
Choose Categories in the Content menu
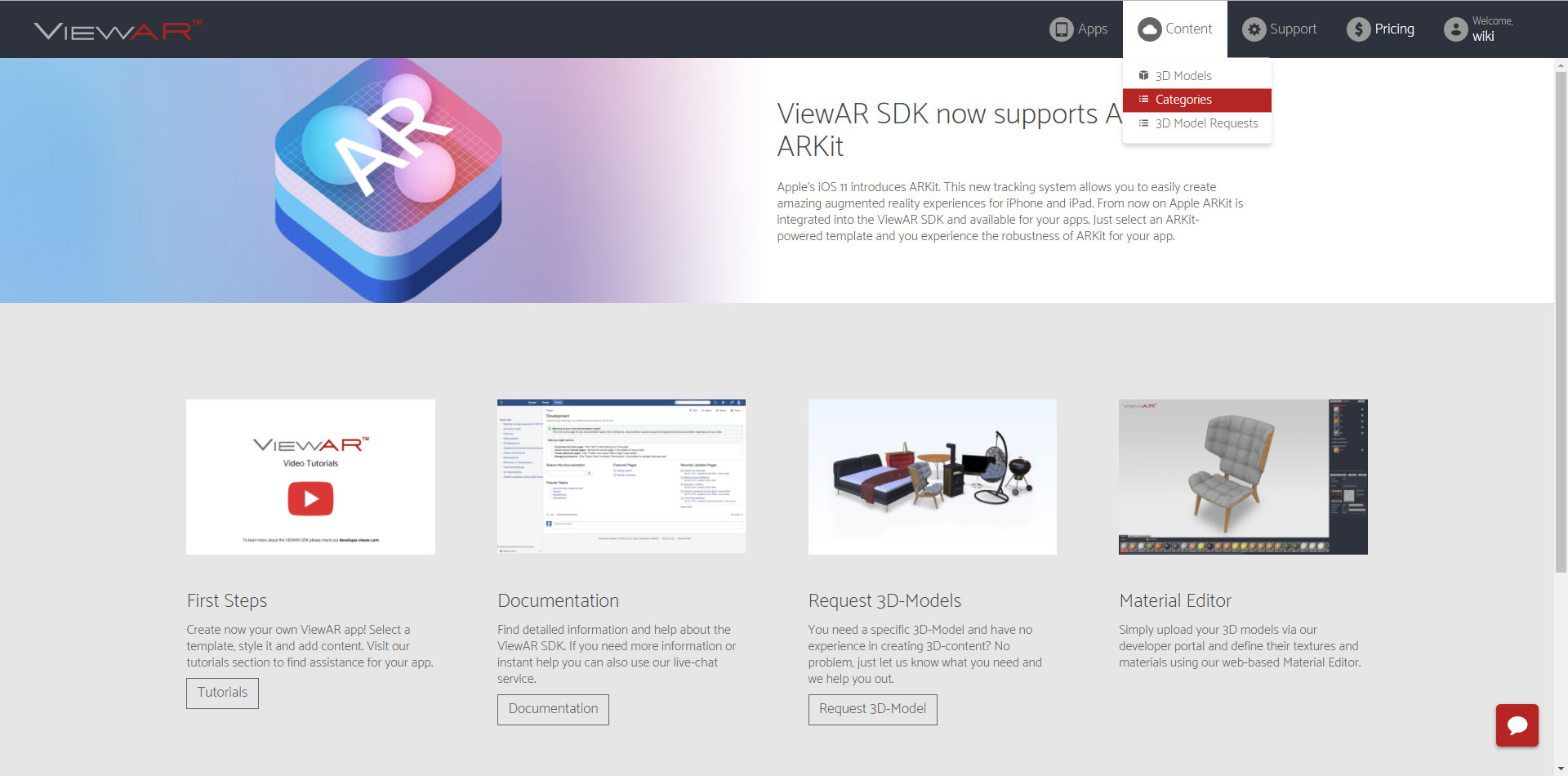[x=1183, y=100]
